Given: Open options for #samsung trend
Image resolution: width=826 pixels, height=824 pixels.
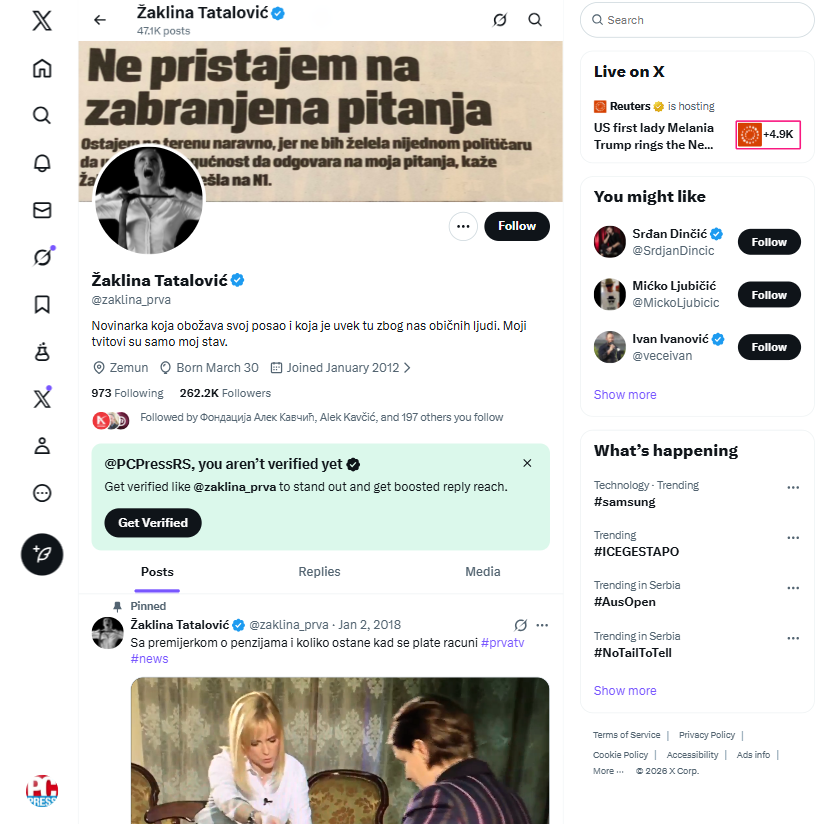Looking at the screenshot, I should (793, 488).
